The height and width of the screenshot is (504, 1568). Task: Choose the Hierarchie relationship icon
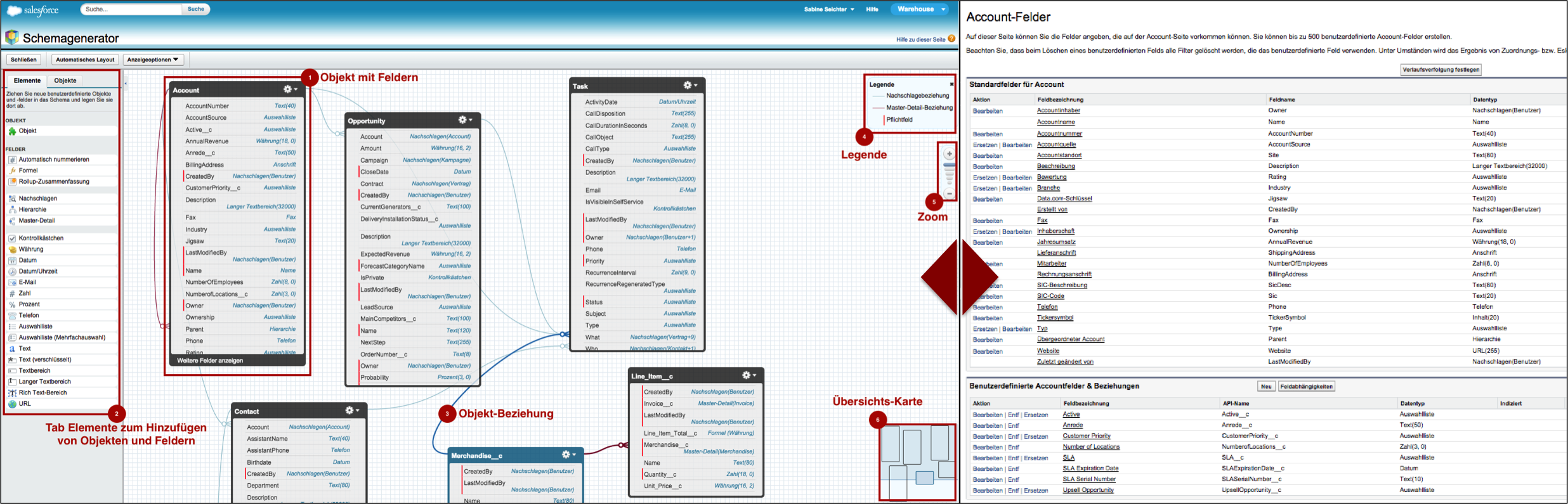point(12,210)
